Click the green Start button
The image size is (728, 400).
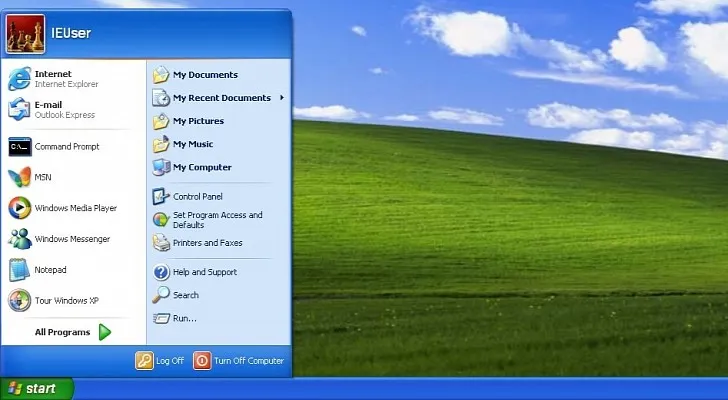(36, 388)
